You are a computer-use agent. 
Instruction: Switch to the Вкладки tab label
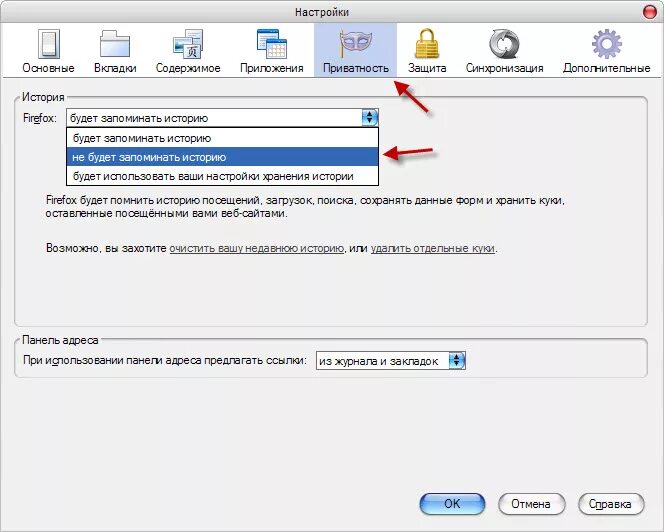(x=115, y=68)
